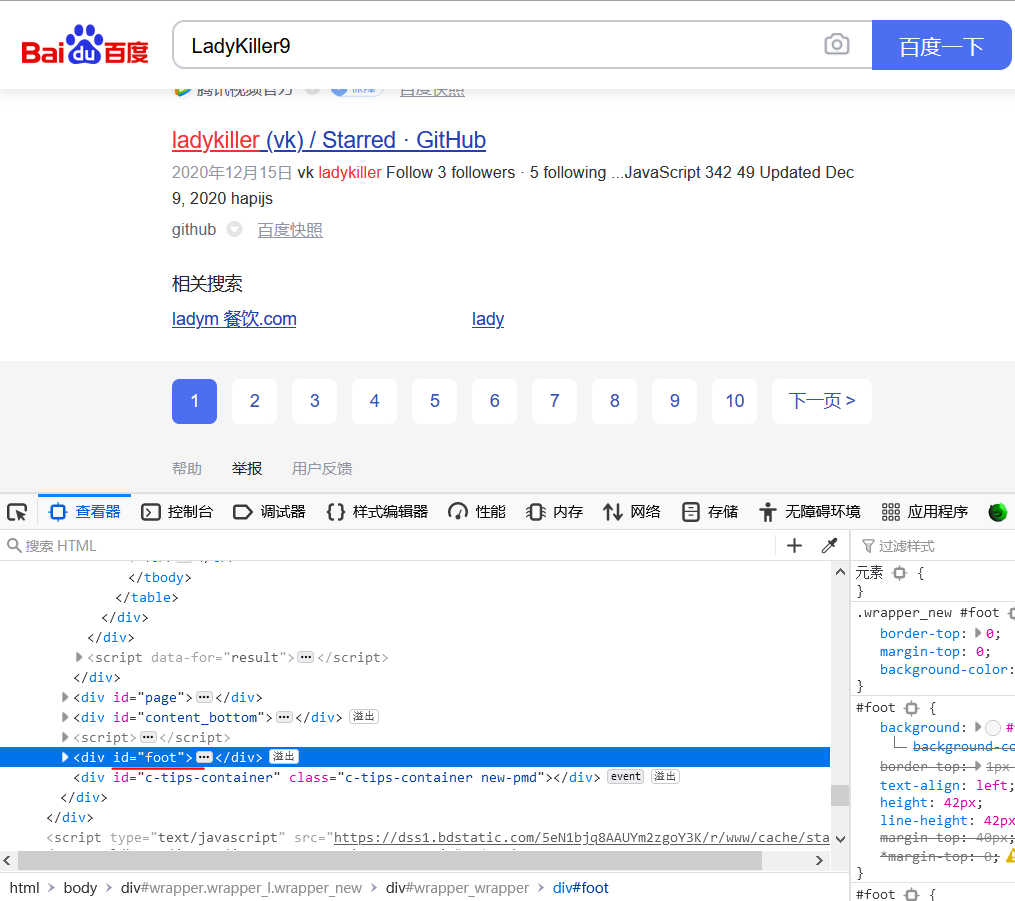
Task: Click the gear icon beside the #foot rule
Action: pyautogui.click(x=909, y=707)
